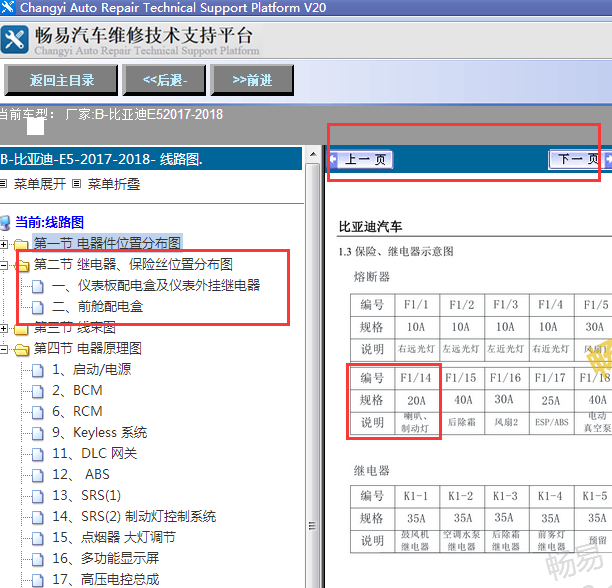Return to main directory with 返回主目录 button
The width and height of the screenshot is (612, 588).
[61, 80]
